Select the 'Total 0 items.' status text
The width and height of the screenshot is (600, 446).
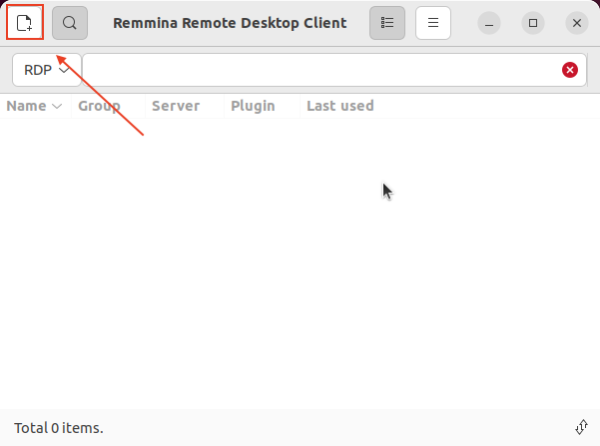click(x=59, y=428)
